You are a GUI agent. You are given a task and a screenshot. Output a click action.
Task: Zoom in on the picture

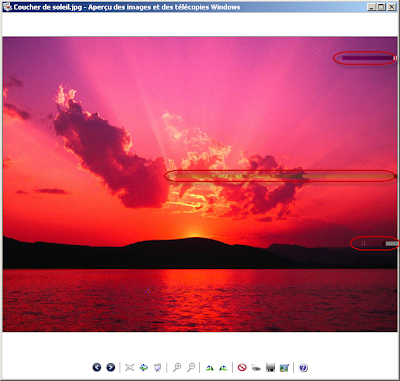point(177,367)
